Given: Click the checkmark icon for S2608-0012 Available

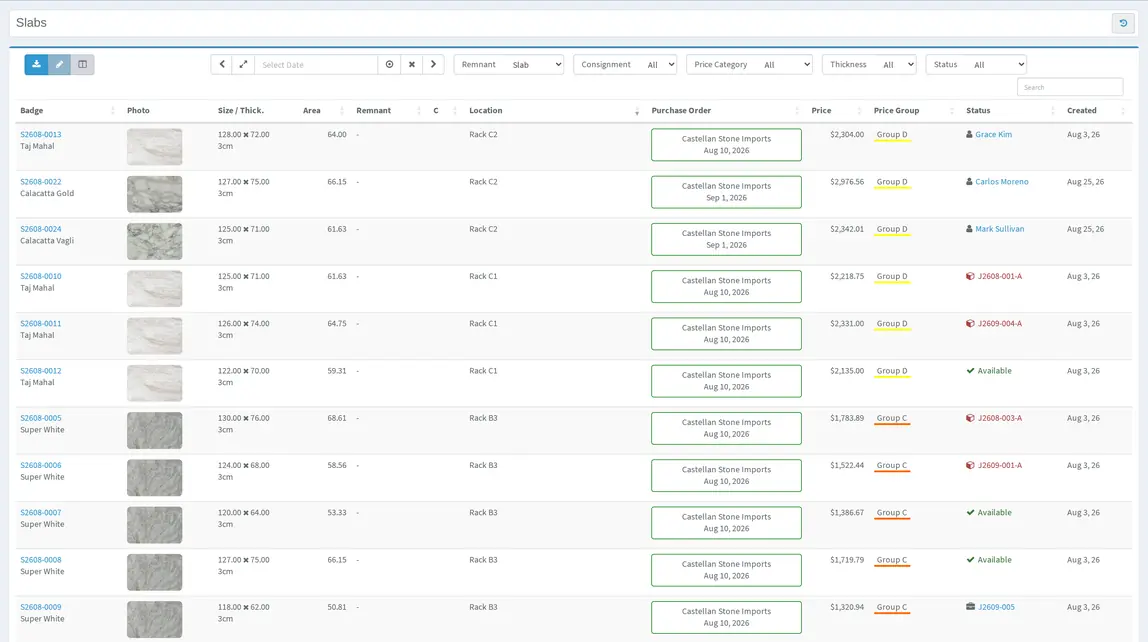Looking at the screenshot, I should tap(970, 371).
